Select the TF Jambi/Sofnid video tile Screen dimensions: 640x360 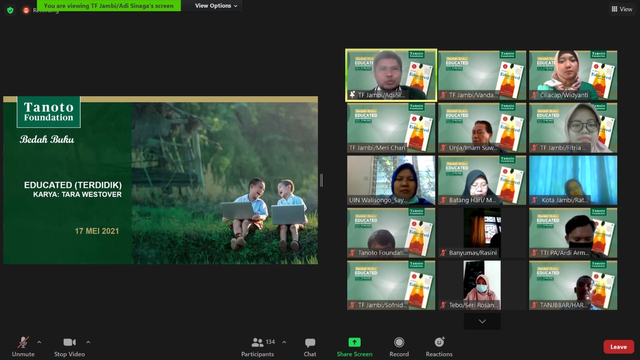point(391,285)
